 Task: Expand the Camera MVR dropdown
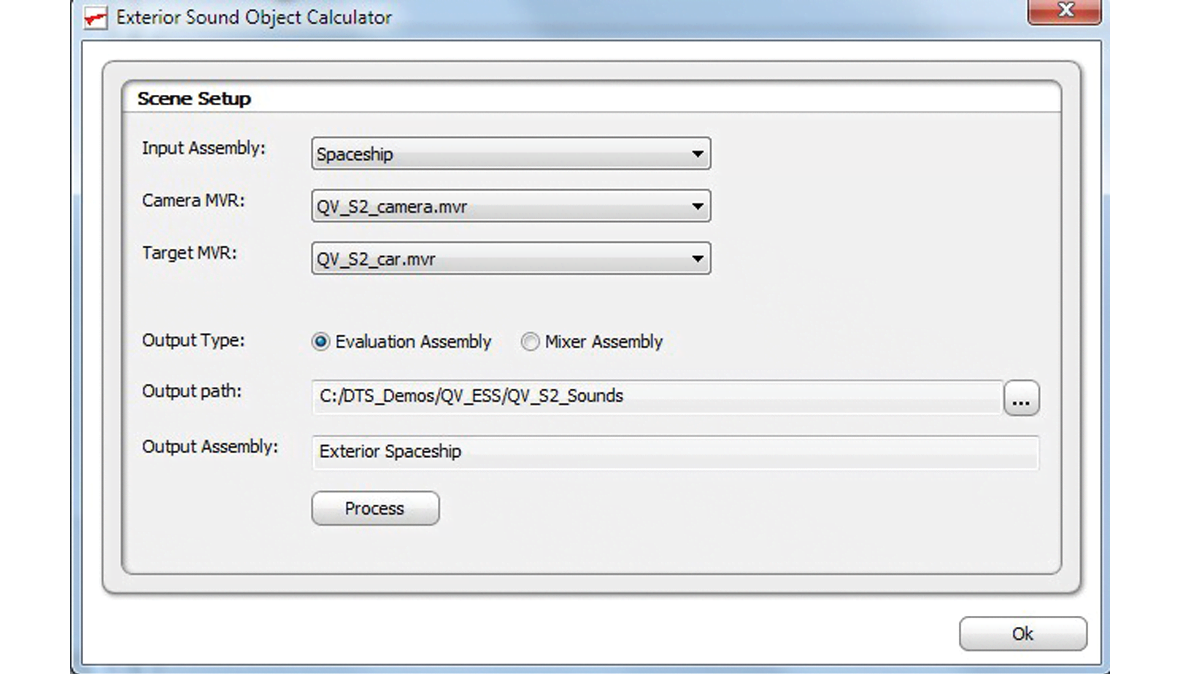pos(510,207)
